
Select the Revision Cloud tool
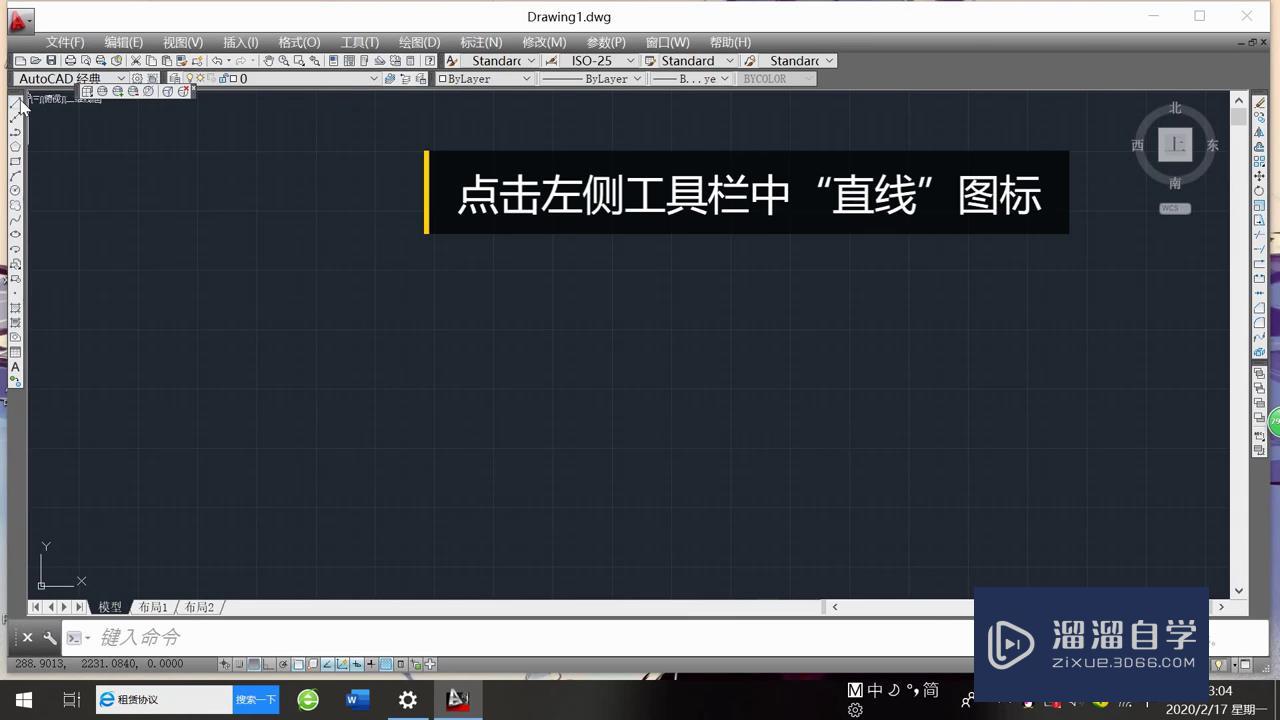click(x=15, y=205)
